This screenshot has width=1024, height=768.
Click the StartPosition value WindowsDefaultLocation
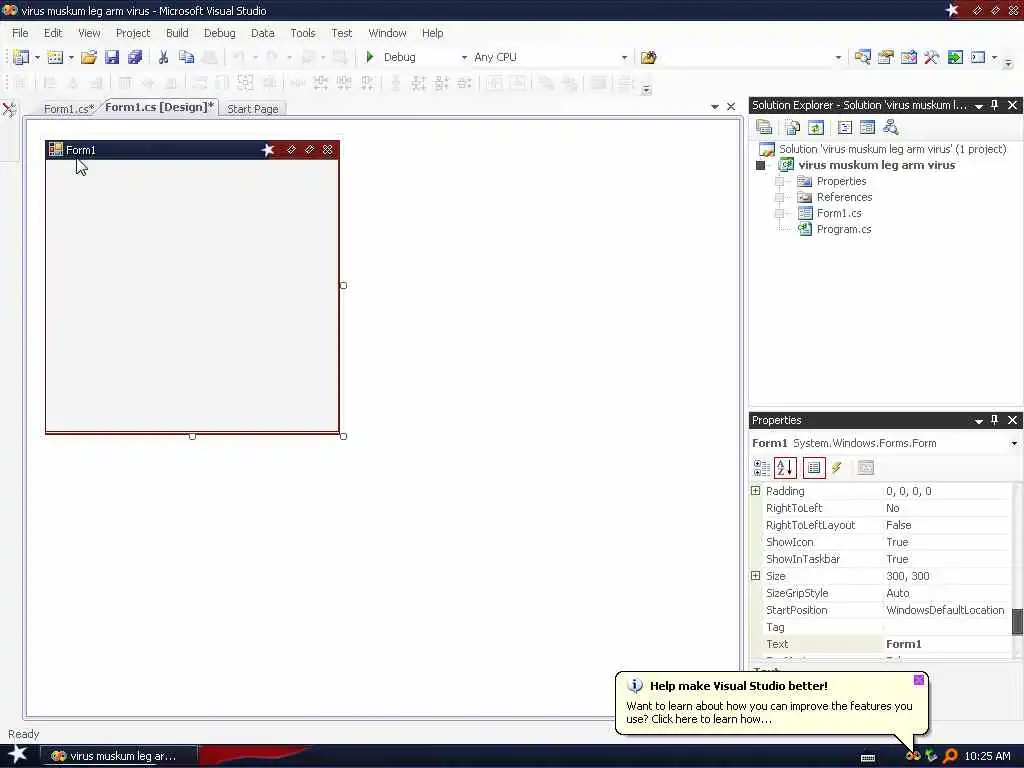point(945,610)
